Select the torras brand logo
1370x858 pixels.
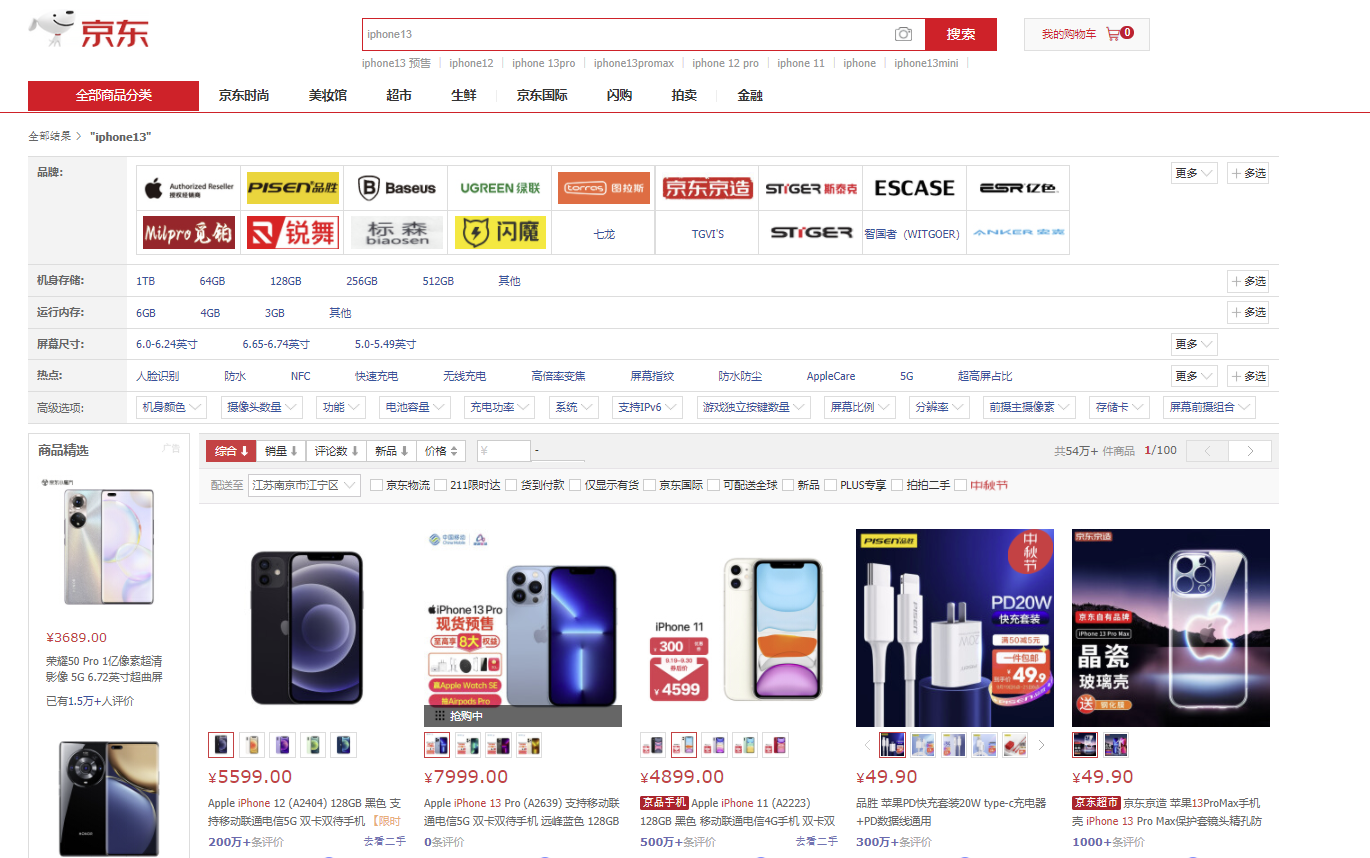603,187
